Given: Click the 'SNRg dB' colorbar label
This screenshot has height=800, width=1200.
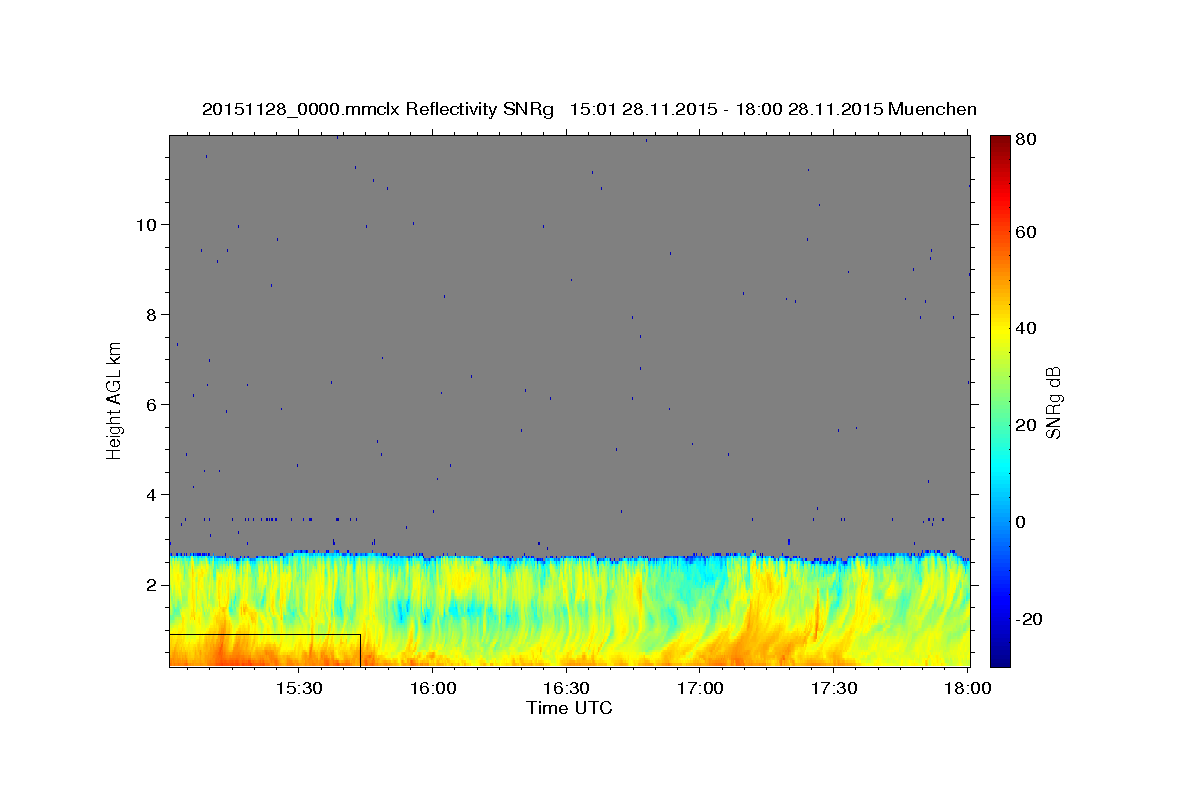Looking at the screenshot, I should pos(1052,400).
